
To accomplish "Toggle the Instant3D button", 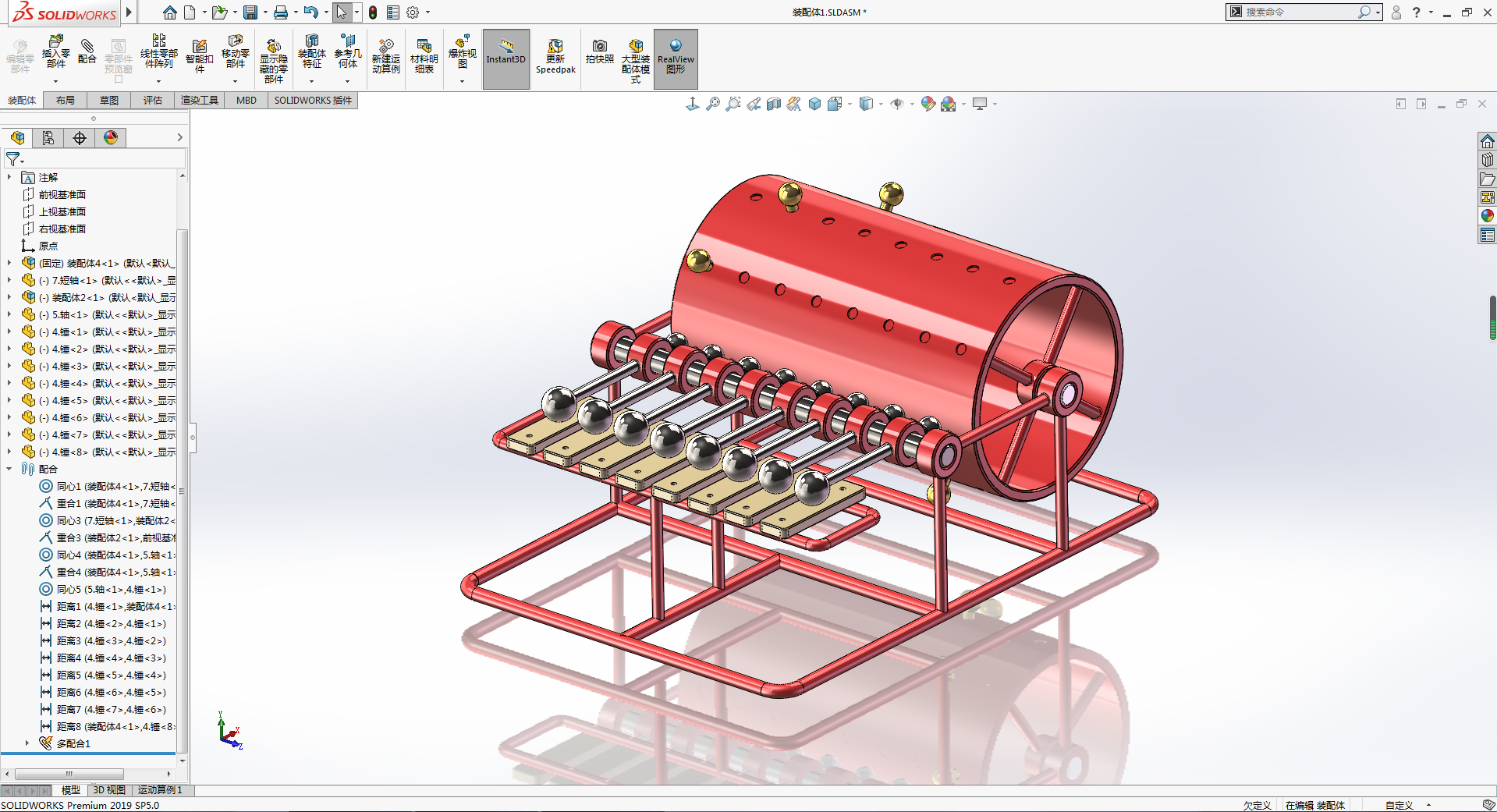I will 506,59.
